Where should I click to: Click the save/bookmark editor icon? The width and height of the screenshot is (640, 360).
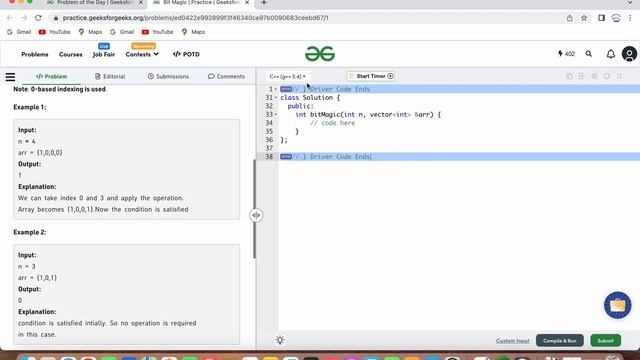[607, 76]
